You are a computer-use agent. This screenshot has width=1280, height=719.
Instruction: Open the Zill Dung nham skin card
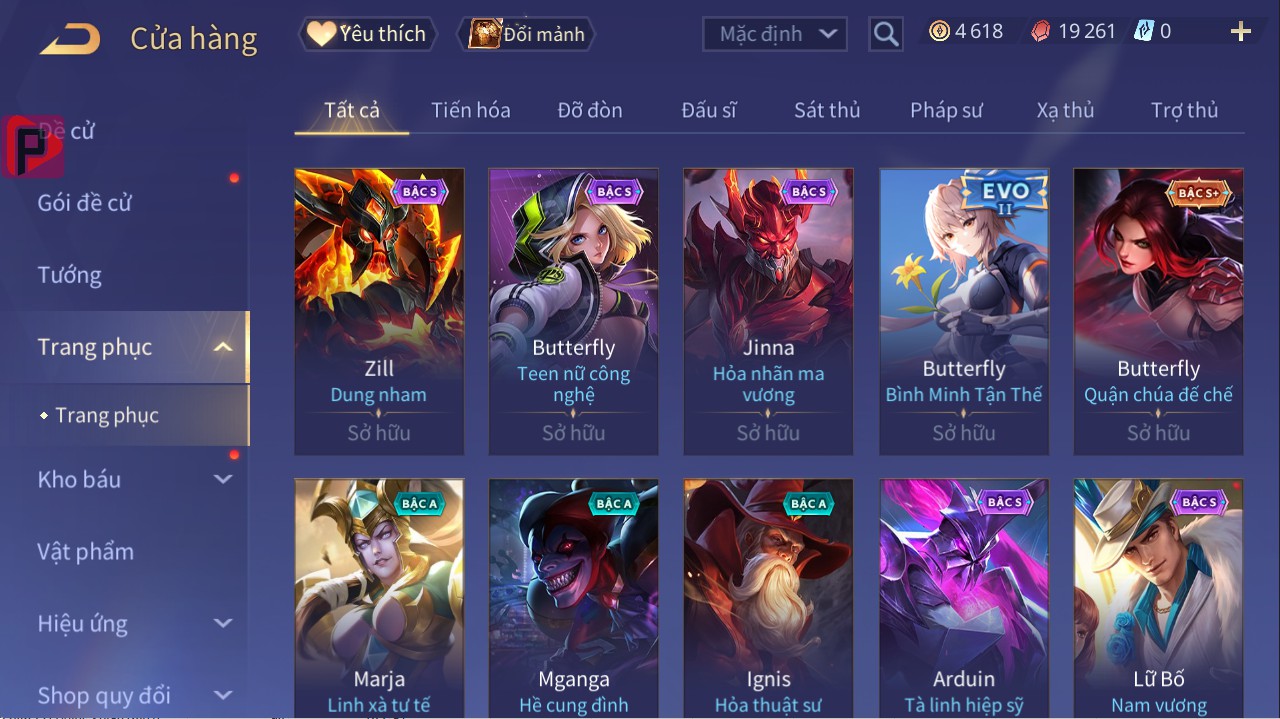click(379, 312)
